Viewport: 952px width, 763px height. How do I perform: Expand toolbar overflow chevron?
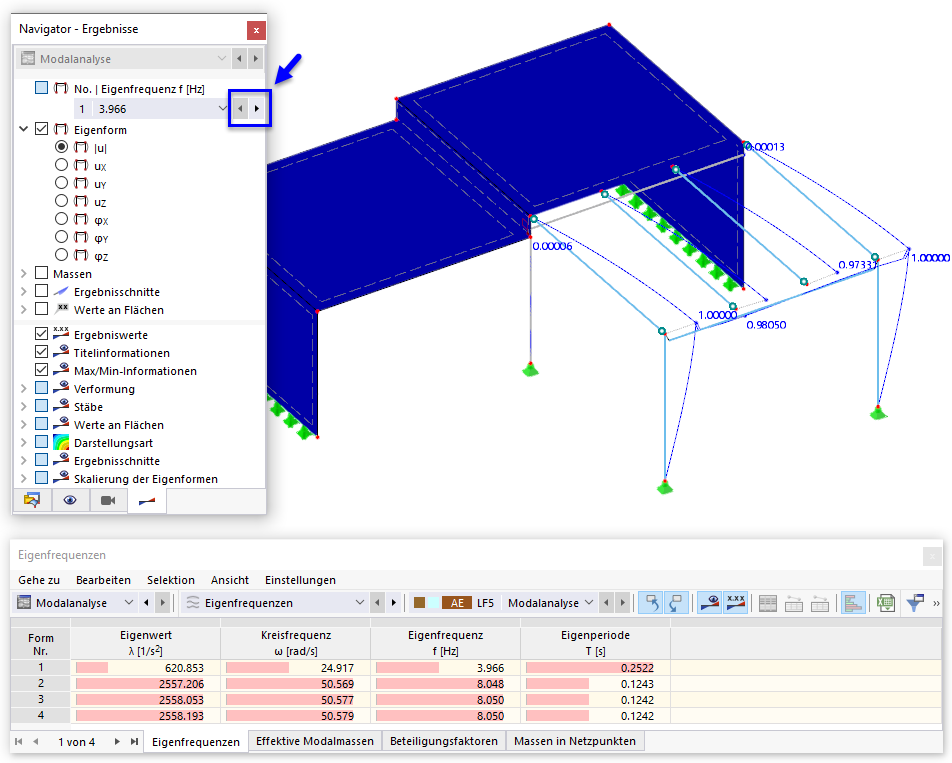[936, 603]
